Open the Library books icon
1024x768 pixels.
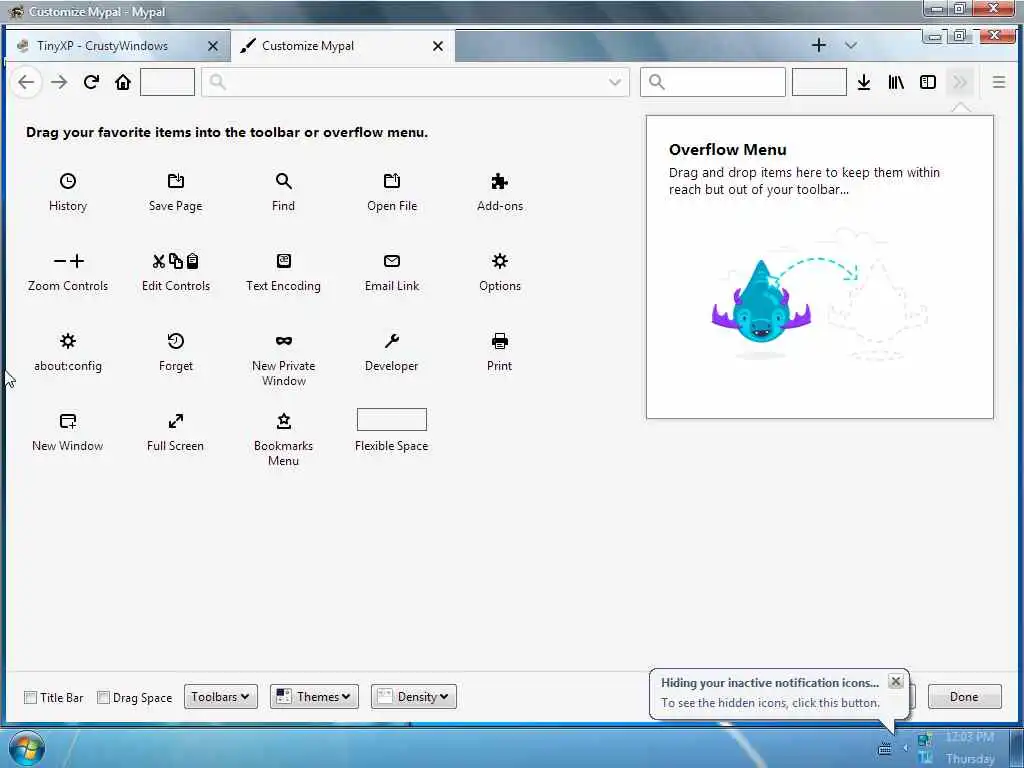[x=896, y=82]
